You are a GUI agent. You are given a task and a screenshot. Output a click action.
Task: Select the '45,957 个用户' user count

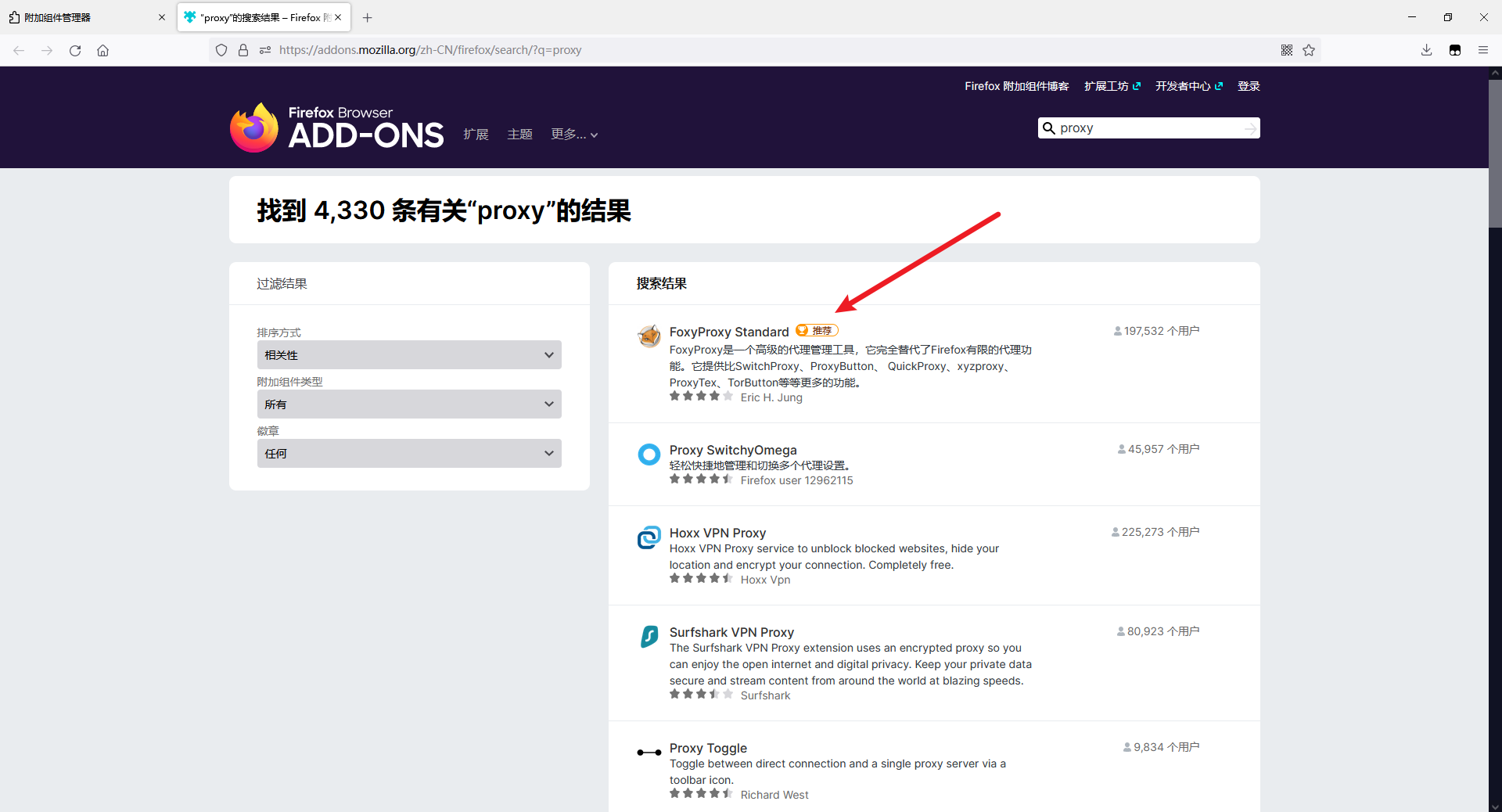[1159, 449]
